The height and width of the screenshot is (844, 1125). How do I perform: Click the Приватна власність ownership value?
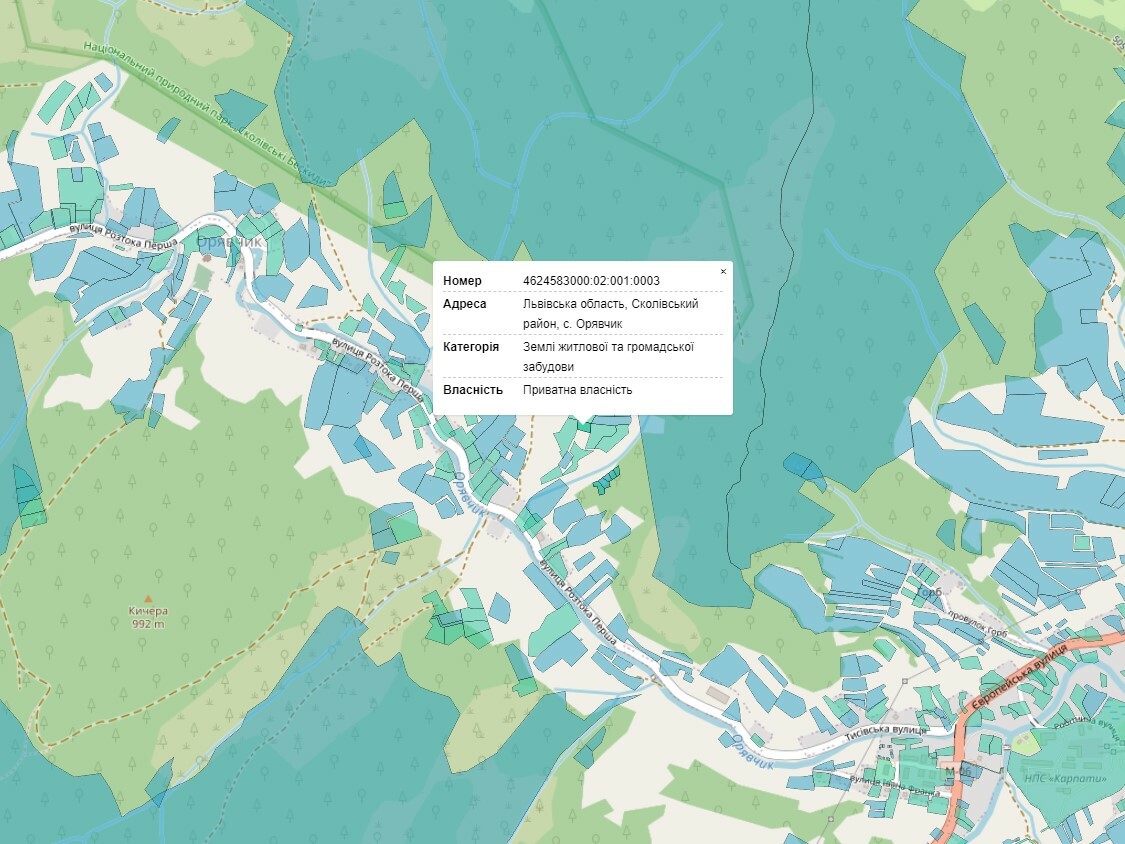click(x=578, y=390)
